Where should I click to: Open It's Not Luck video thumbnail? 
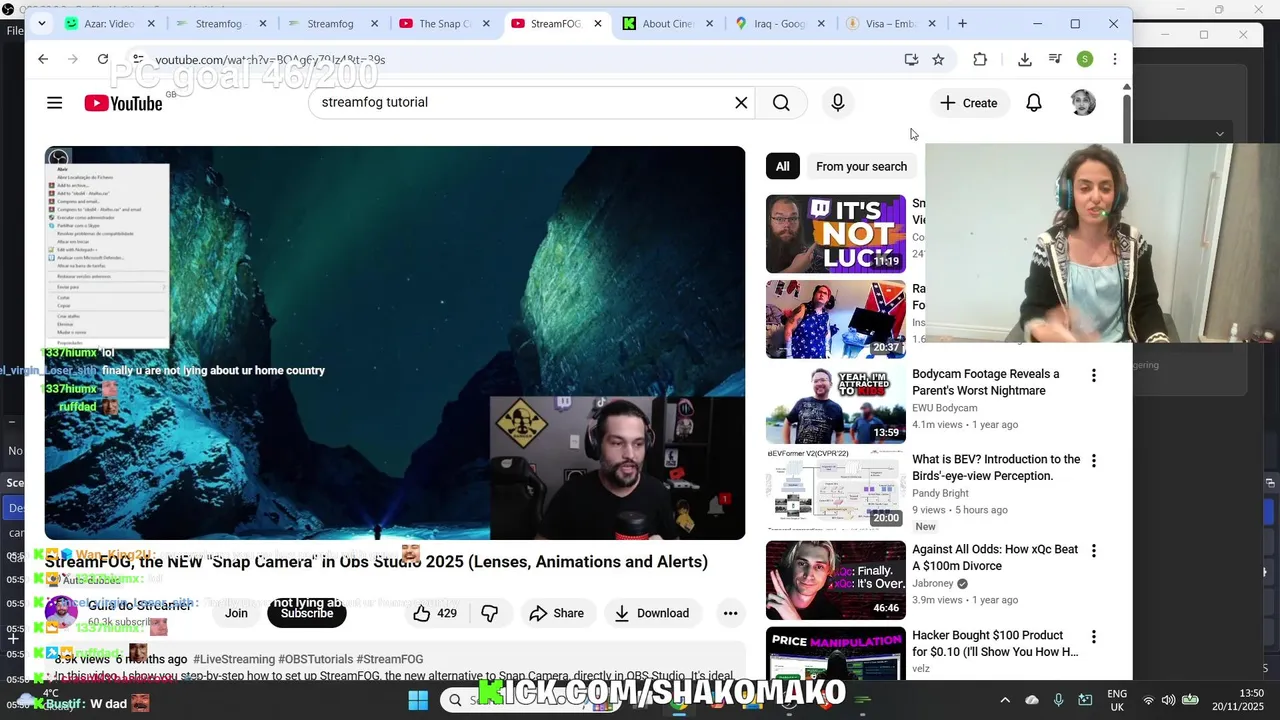[x=836, y=234]
